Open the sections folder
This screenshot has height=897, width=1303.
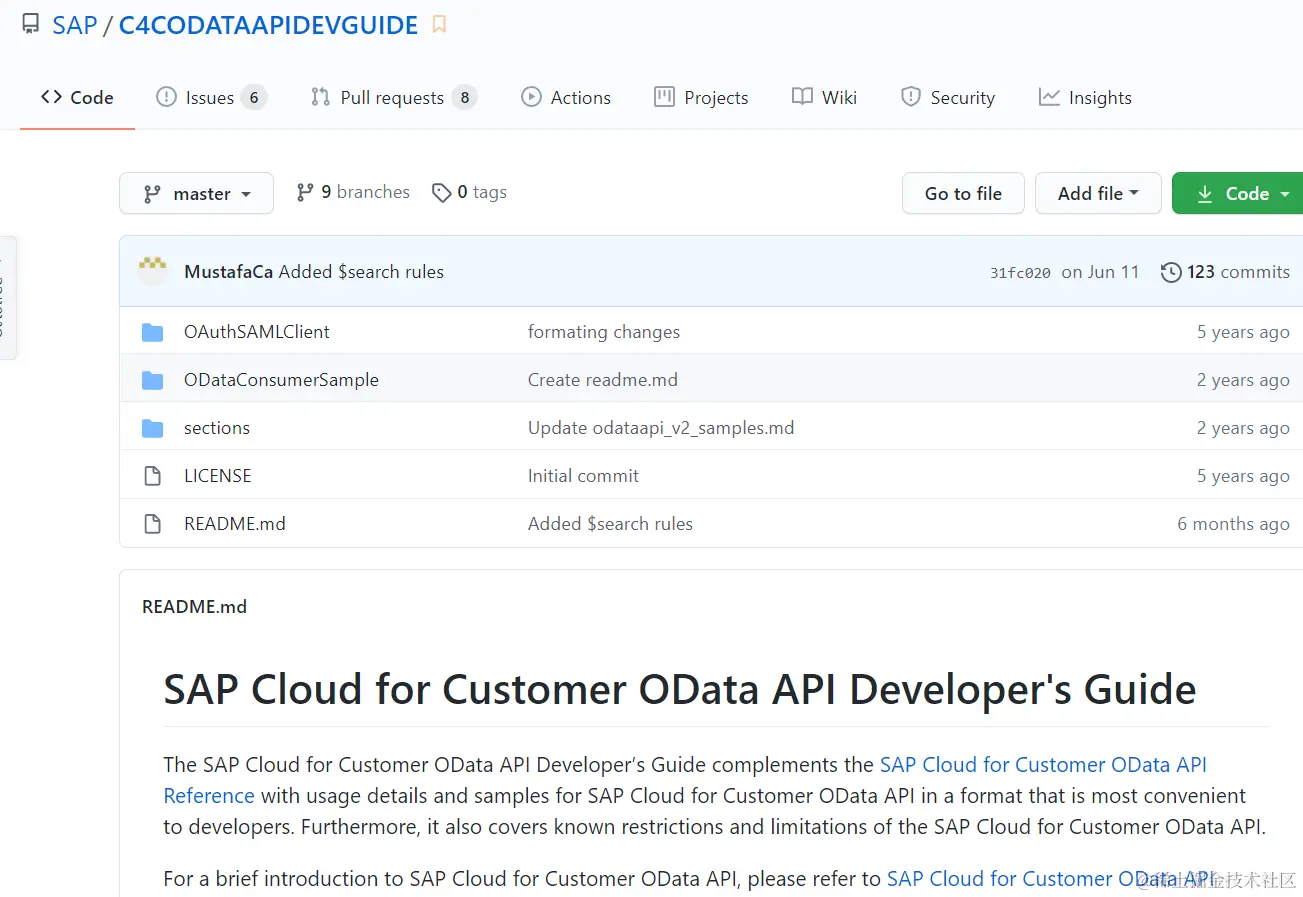(217, 427)
